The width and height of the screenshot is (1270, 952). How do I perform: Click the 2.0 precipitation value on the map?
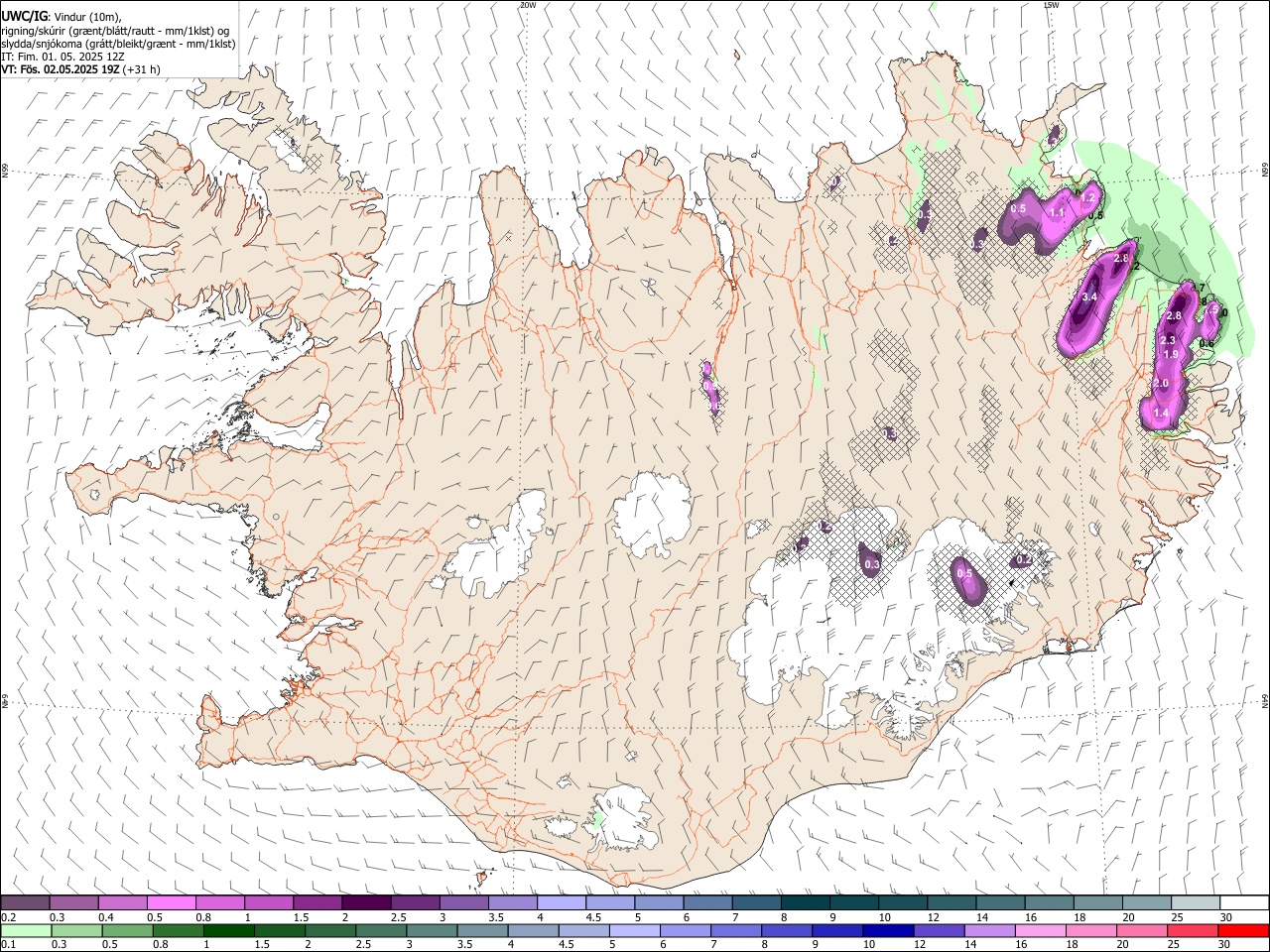(x=1161, y=384)
